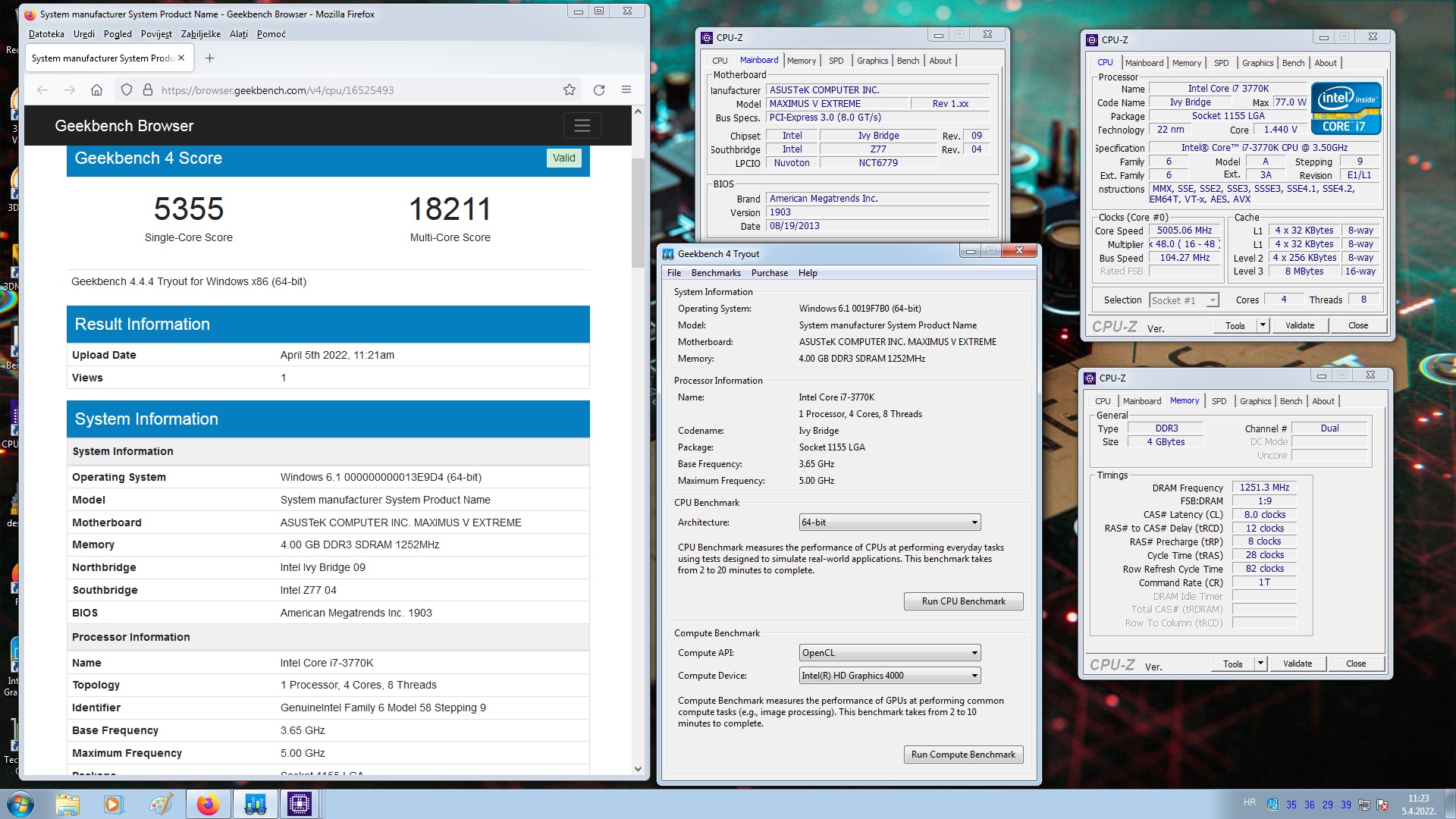Open the Benchmarks menu in Geekbench
The width and height of the screenshot is (1456, 819).
(x=716, y=273)
